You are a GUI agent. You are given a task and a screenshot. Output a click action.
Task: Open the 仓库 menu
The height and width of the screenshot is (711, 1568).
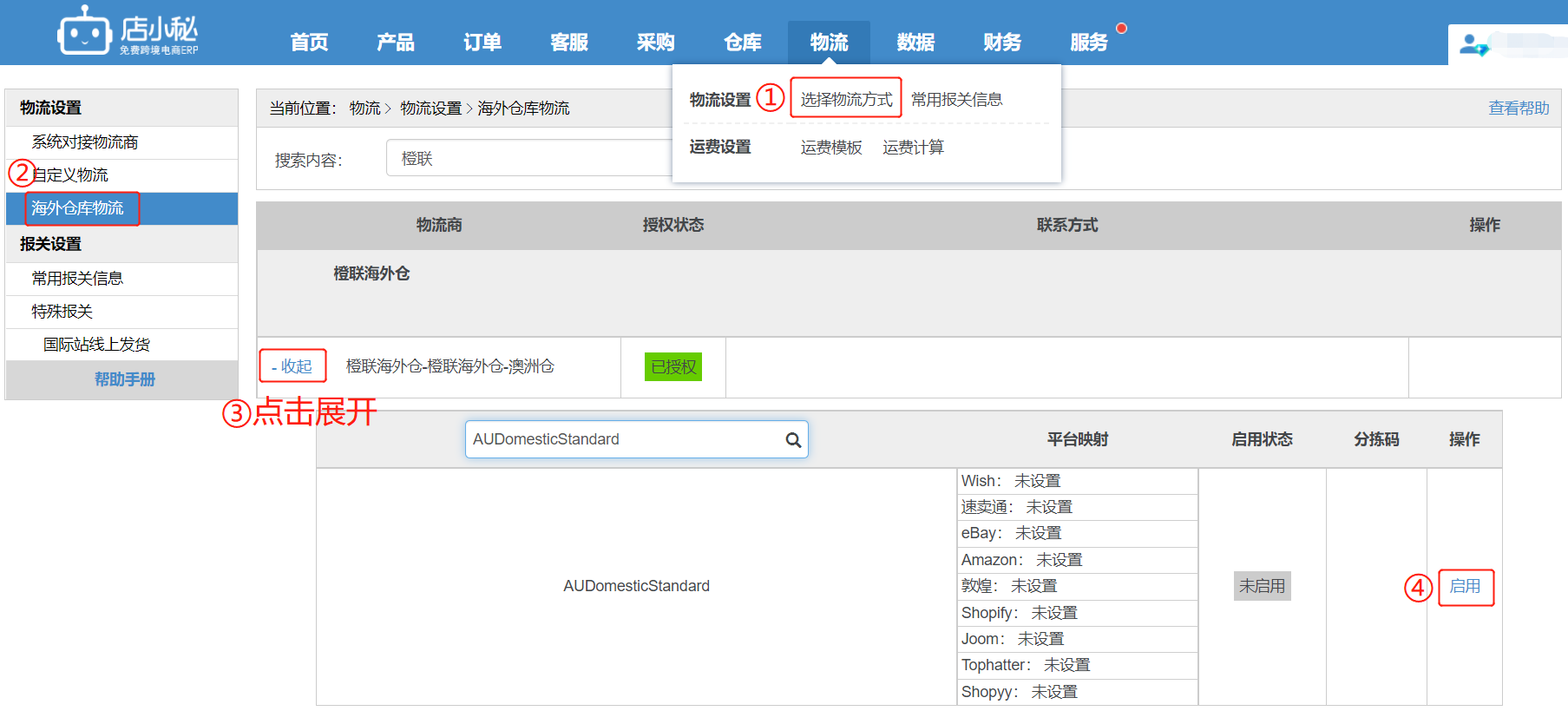743,43
